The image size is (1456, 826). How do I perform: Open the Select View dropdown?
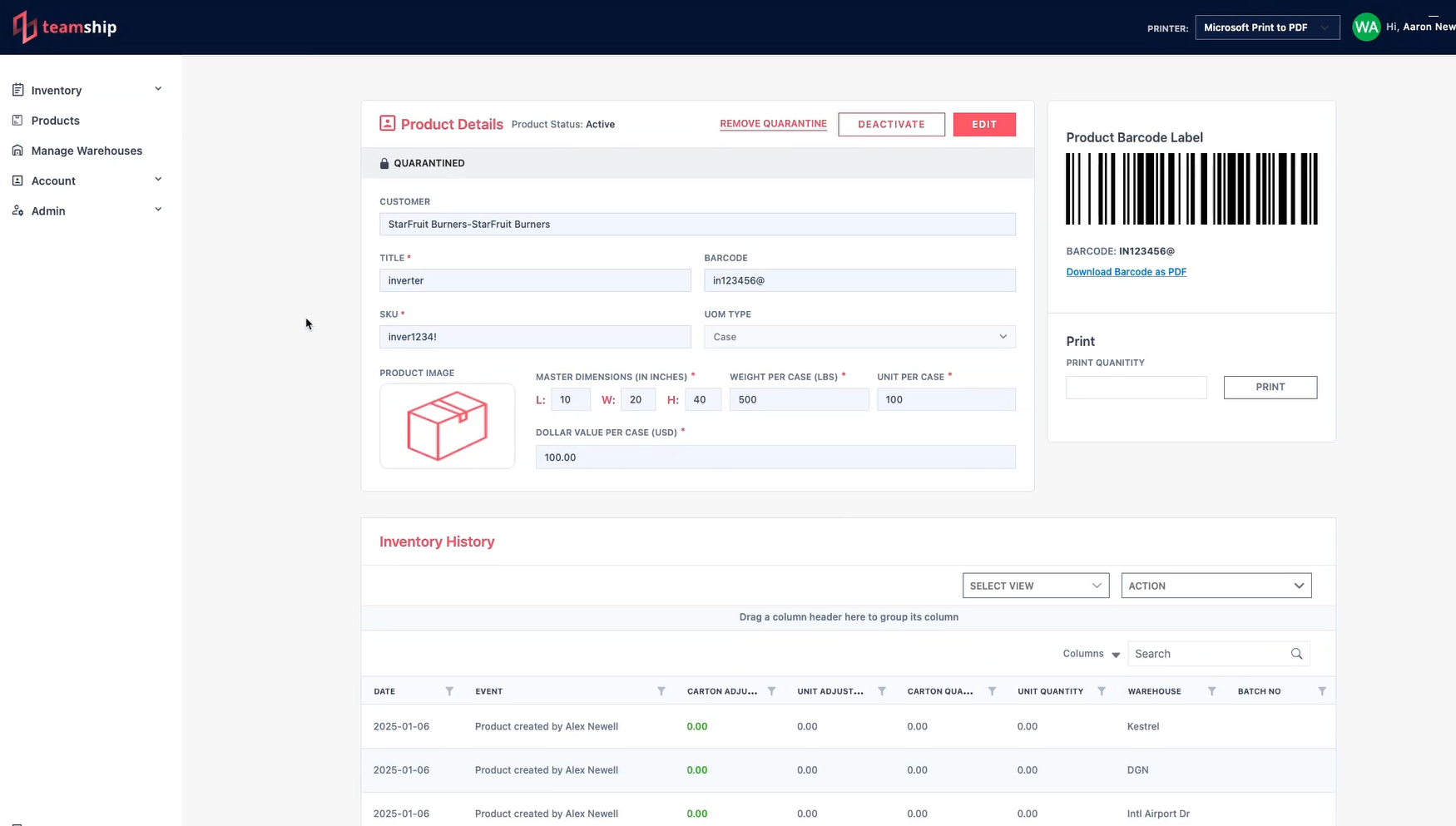tap(1035, 586)
